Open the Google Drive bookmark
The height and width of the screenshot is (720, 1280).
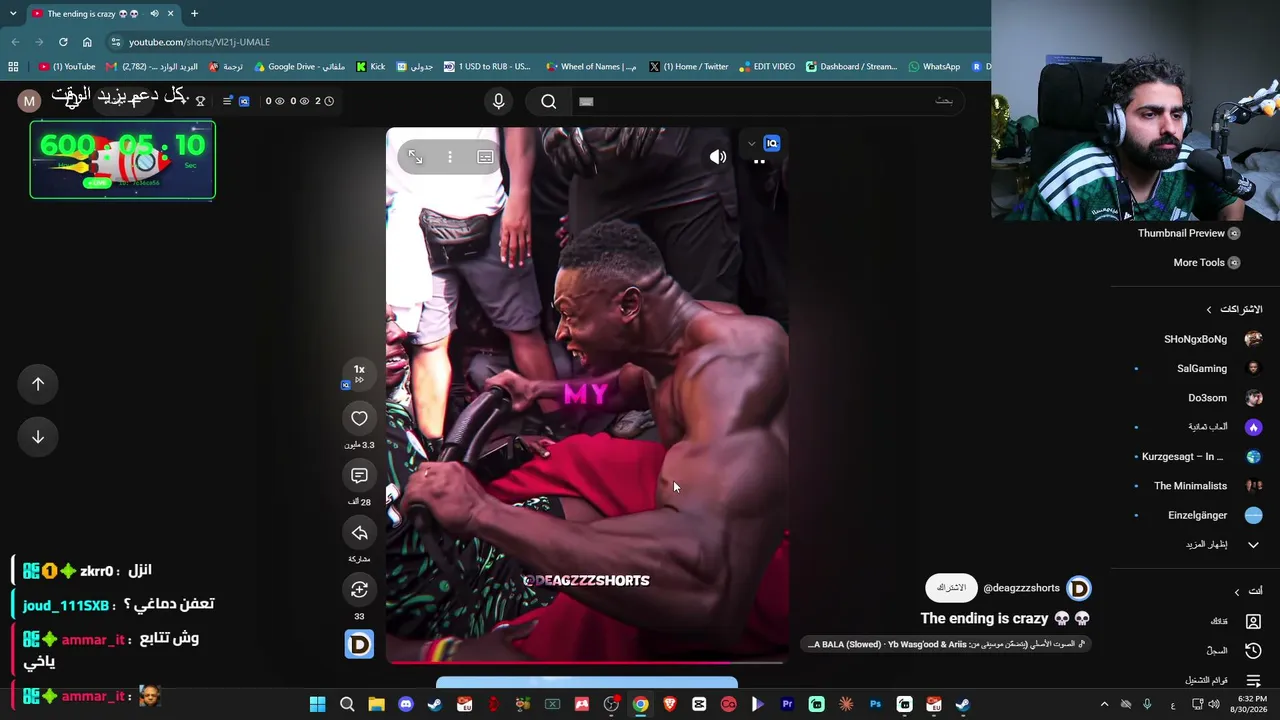point(299,67)
